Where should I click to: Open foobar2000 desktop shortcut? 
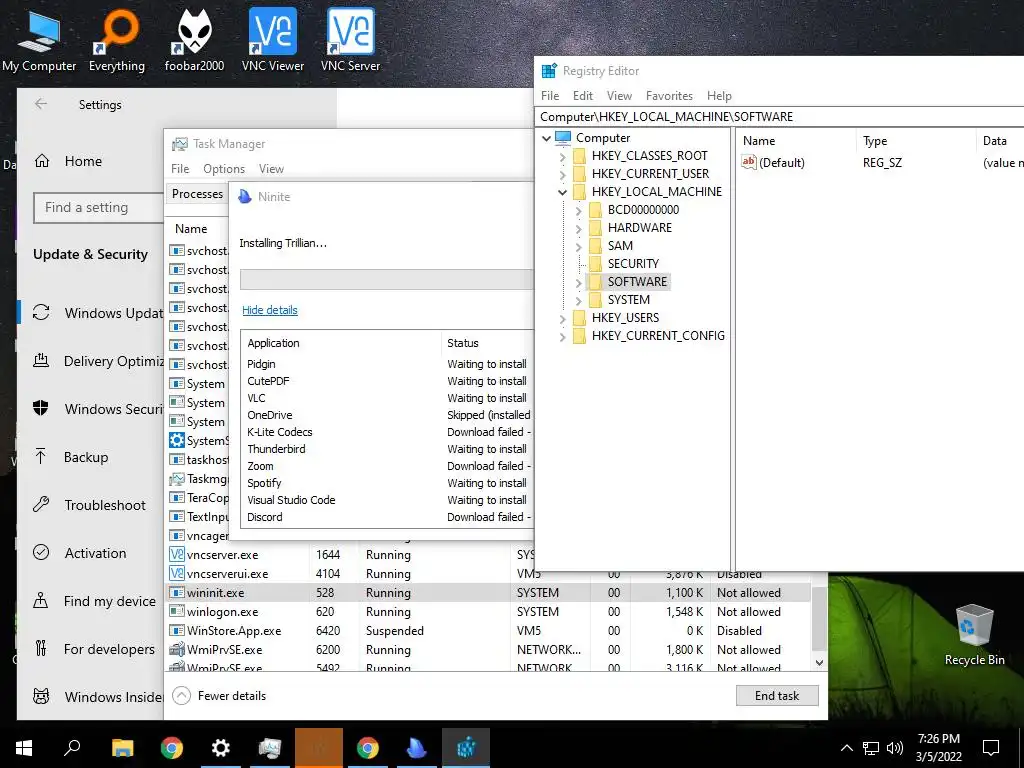pyautogui.click(x=195, y=40)
